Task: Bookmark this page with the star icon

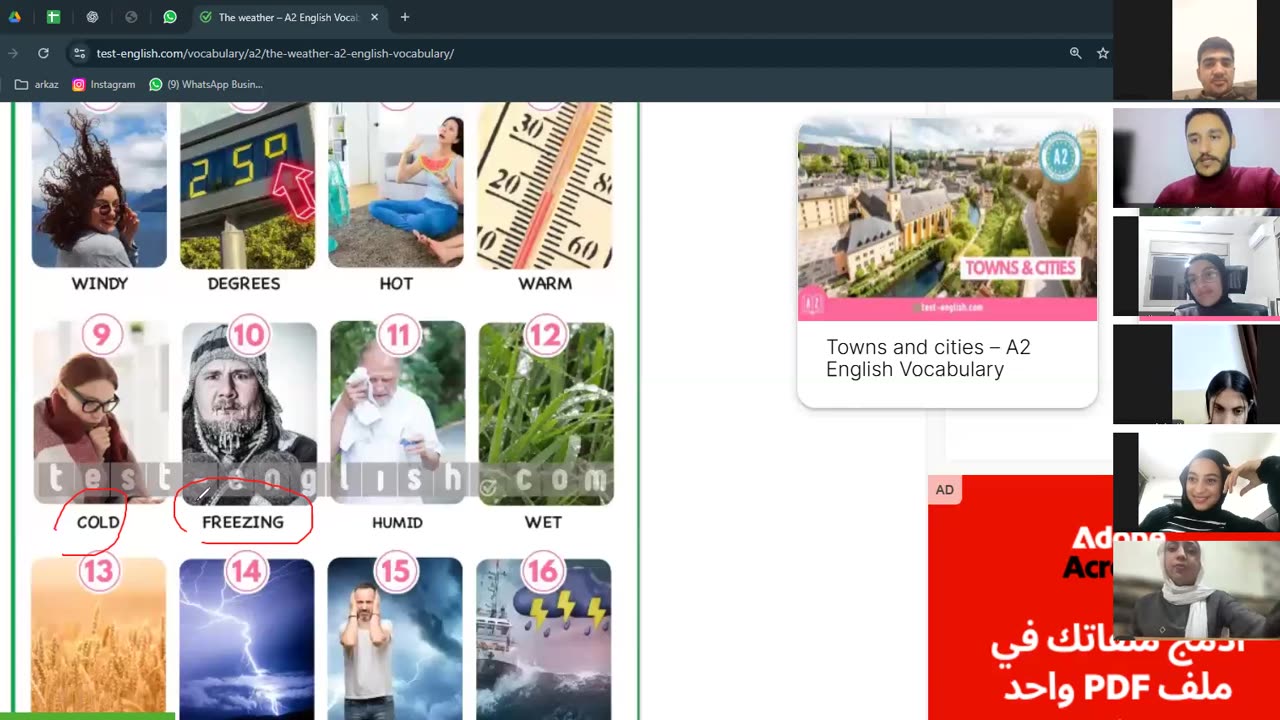Action: (1103, 53)
